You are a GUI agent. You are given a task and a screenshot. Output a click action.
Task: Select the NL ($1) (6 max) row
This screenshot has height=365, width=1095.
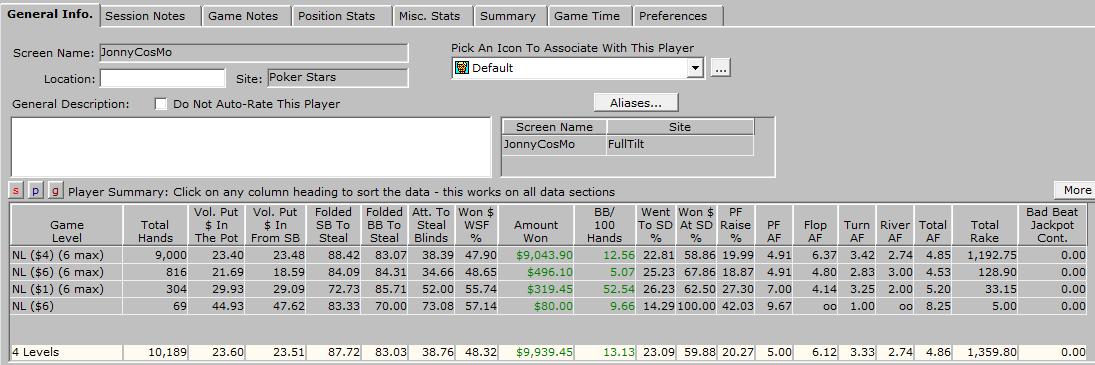click(x=548, y=289)
